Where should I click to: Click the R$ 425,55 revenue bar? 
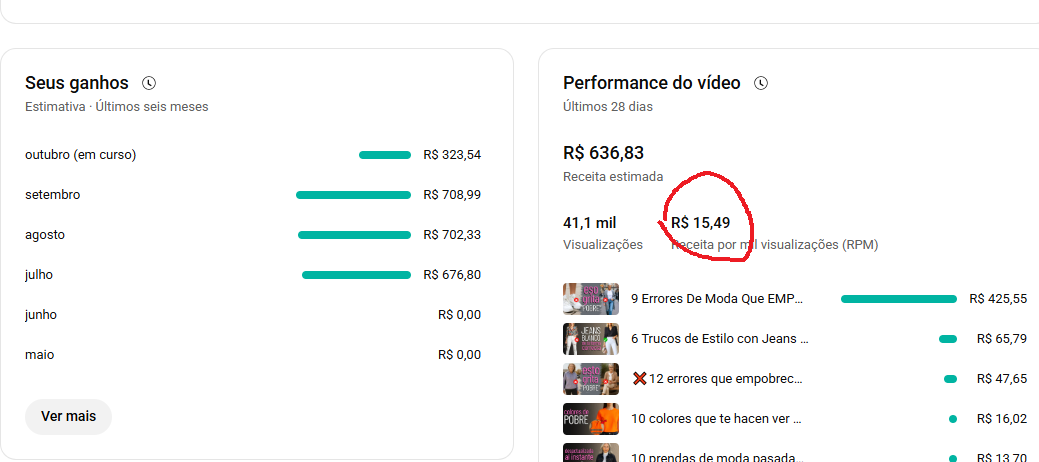point(899,299)
